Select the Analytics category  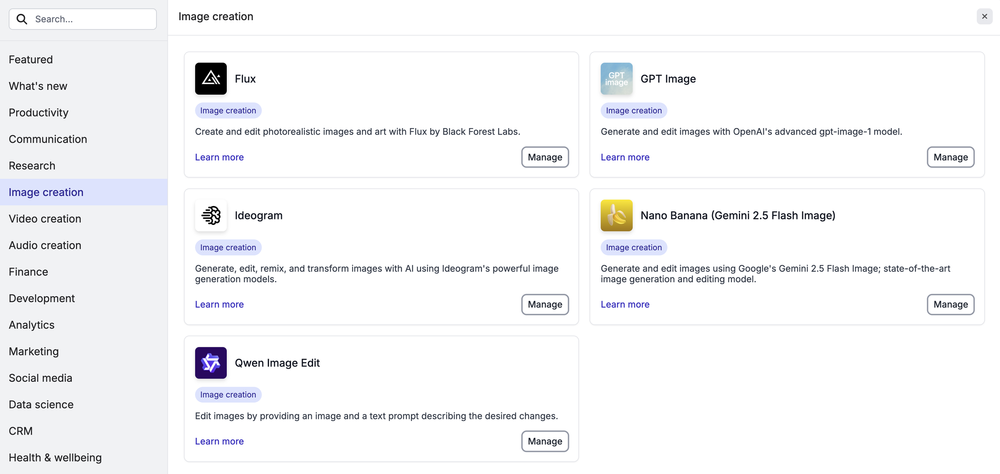click(x=84, y=325)
